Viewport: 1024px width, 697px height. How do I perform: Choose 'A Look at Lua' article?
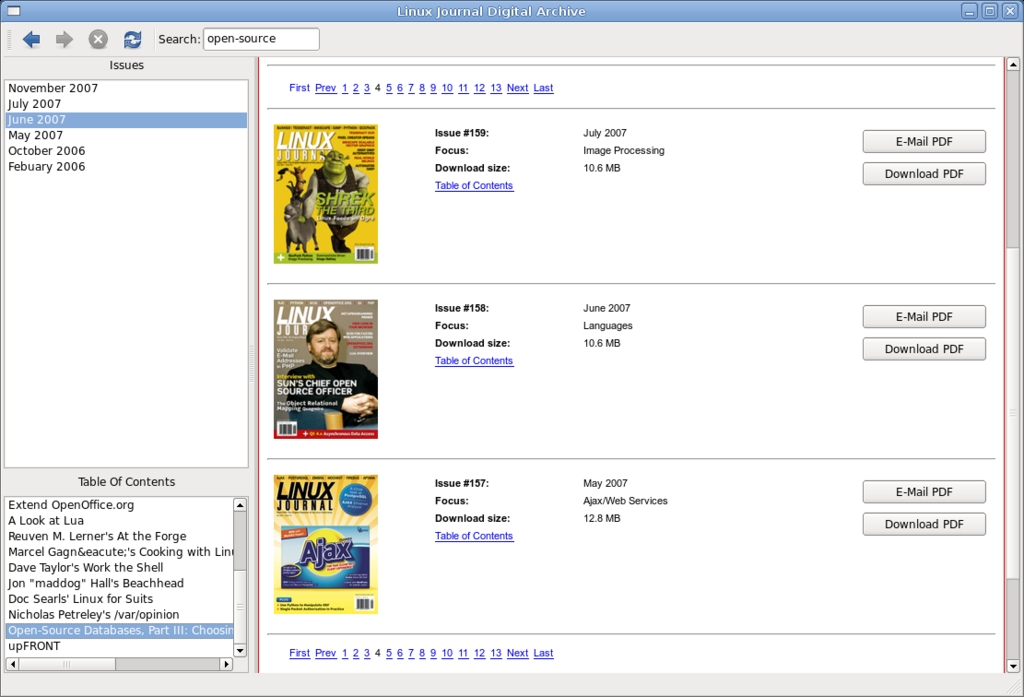46,521
